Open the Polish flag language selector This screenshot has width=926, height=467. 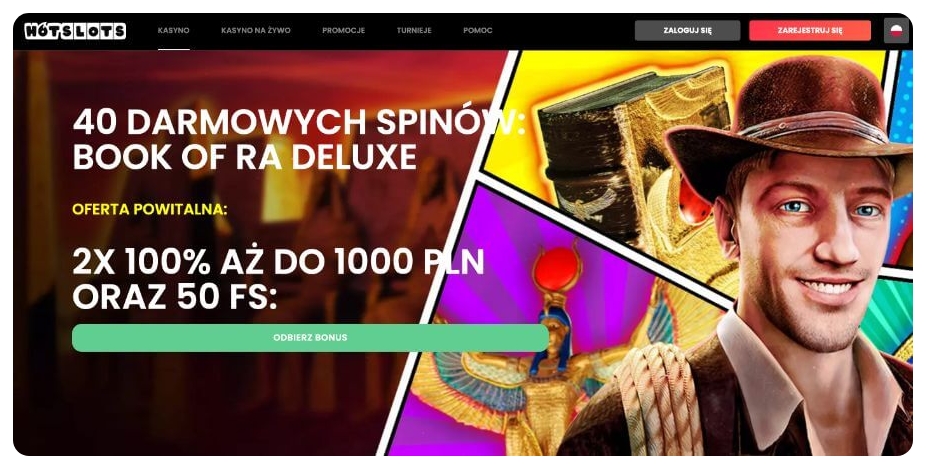[x=896, y=31]
